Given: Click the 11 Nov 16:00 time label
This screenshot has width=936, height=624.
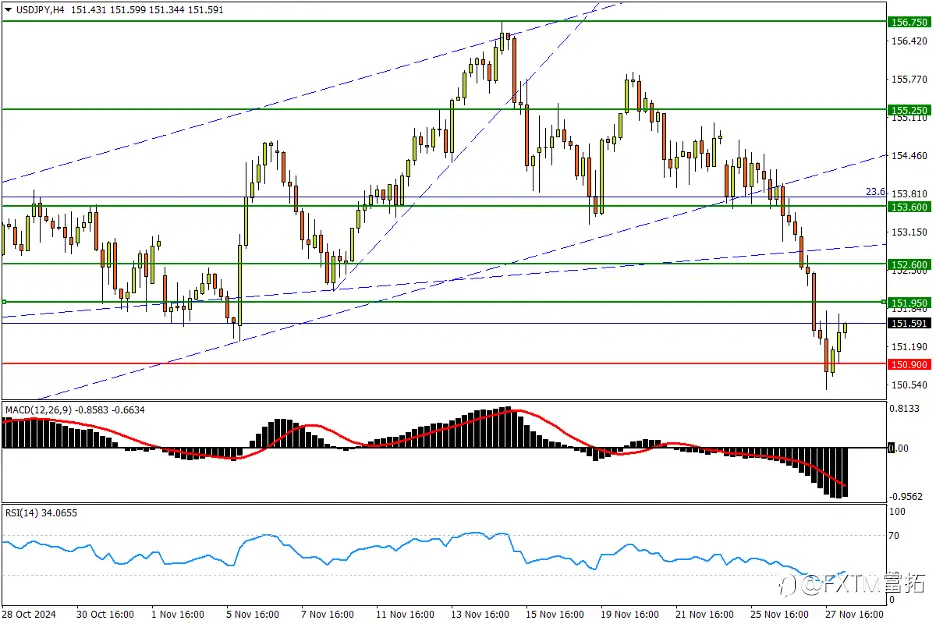Looking at the screenshot, I should pyautogui.click(x=405, y=614).
